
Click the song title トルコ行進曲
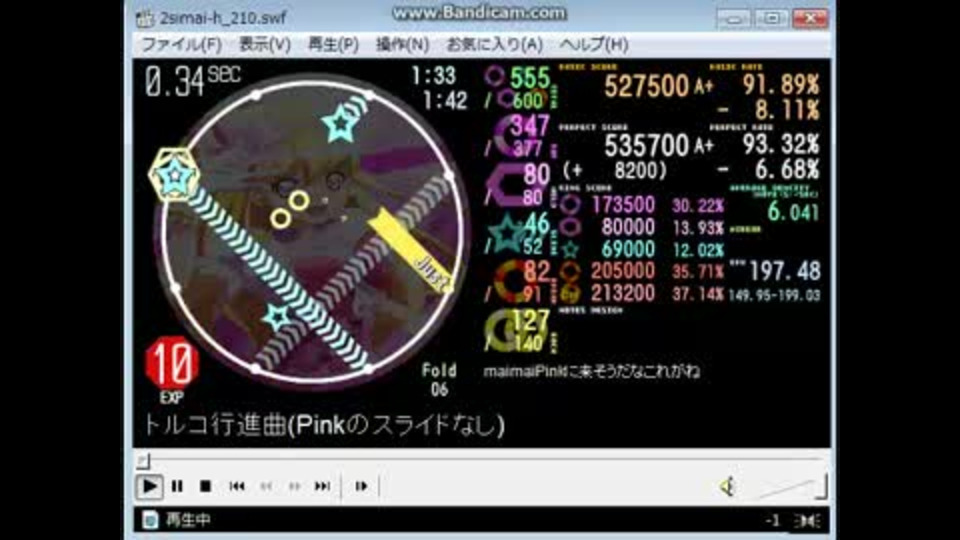[215, 425]
